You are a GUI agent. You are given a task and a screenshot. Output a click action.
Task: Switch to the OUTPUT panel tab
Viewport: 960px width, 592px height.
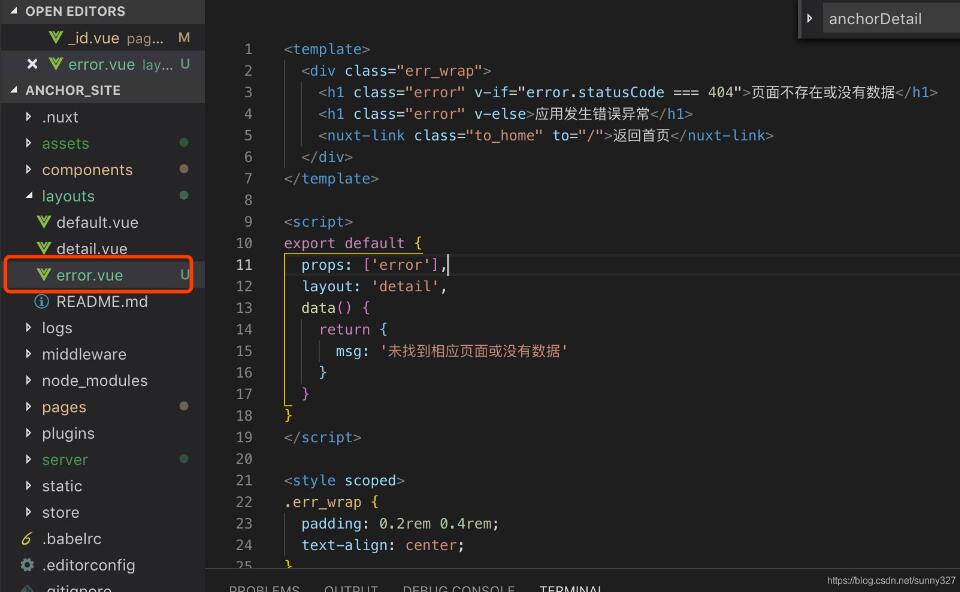(351, 588)
